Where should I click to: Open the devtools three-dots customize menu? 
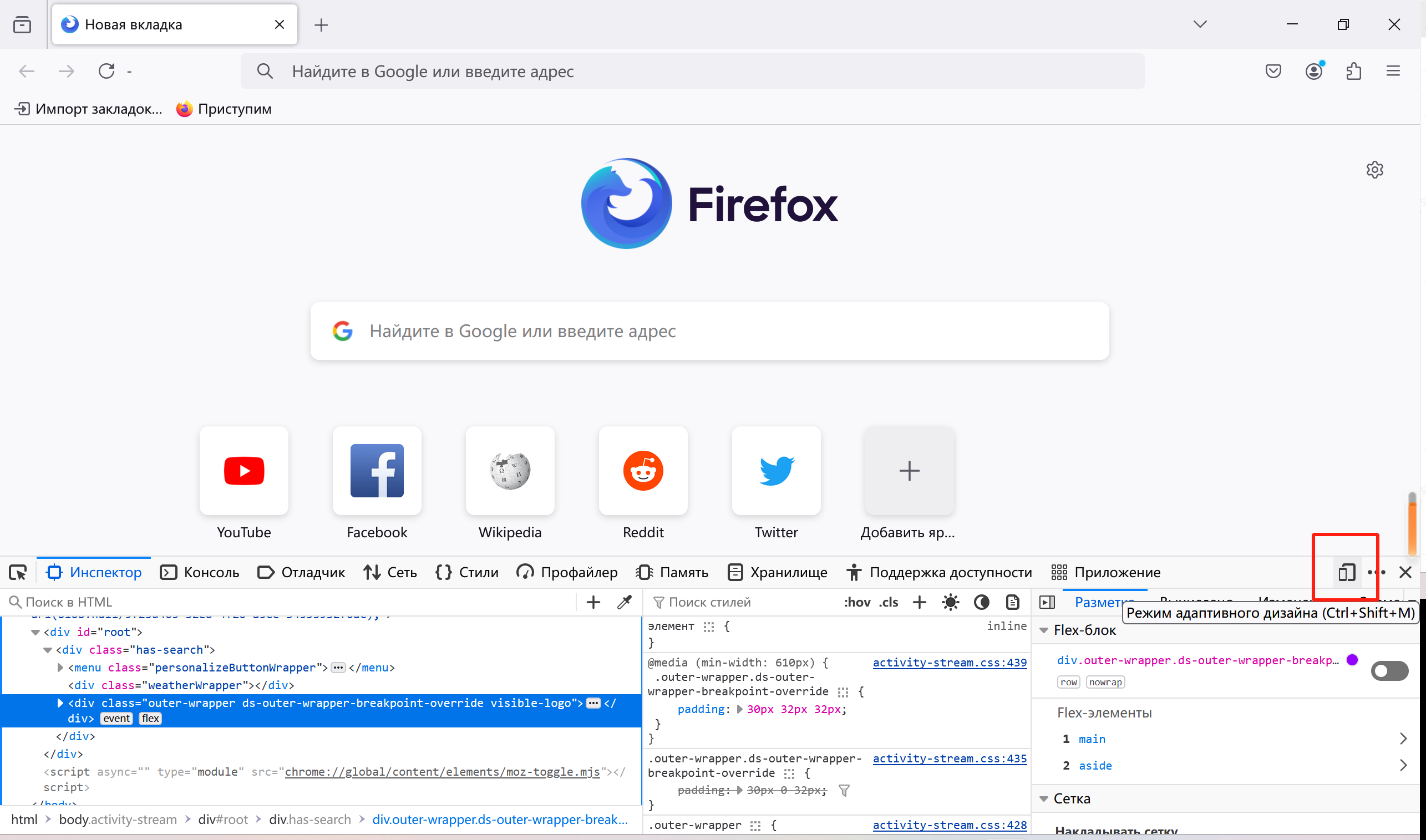point(1376,572)
